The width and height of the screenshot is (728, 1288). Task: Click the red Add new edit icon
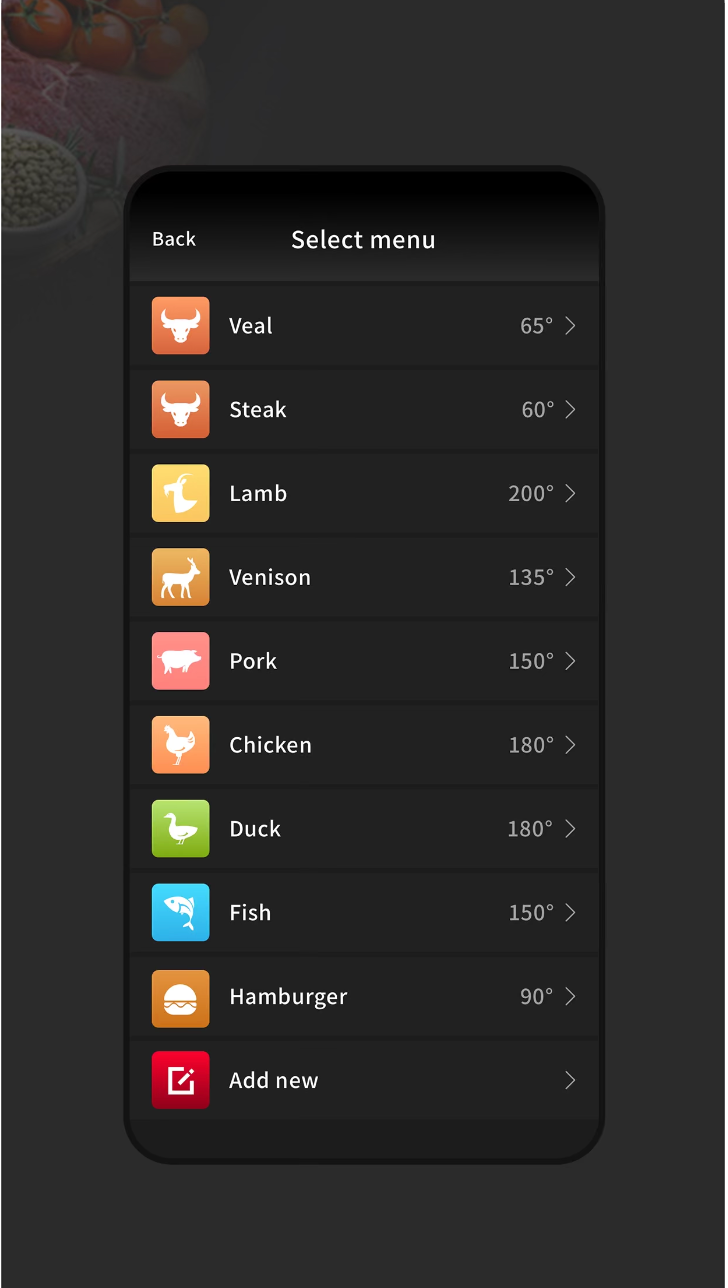click(x=181, y=1080)
